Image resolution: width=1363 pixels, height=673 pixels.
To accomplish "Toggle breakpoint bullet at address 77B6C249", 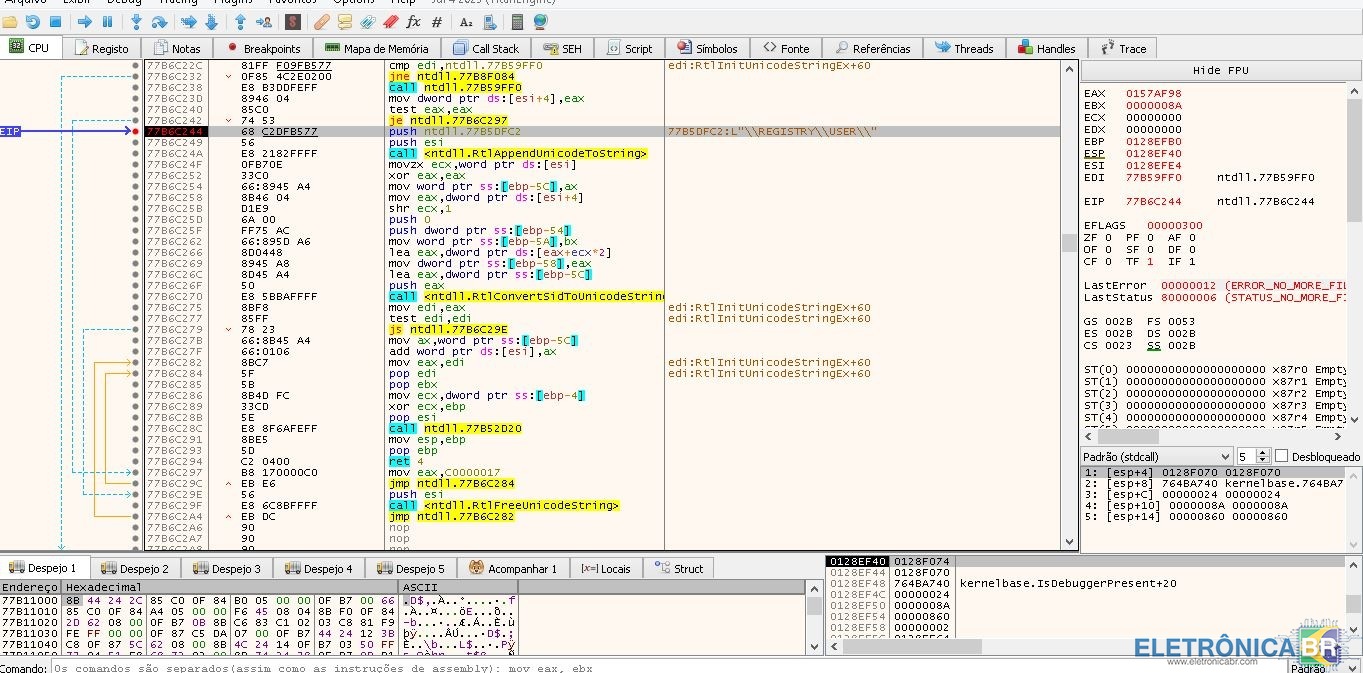I will [136, 142].
